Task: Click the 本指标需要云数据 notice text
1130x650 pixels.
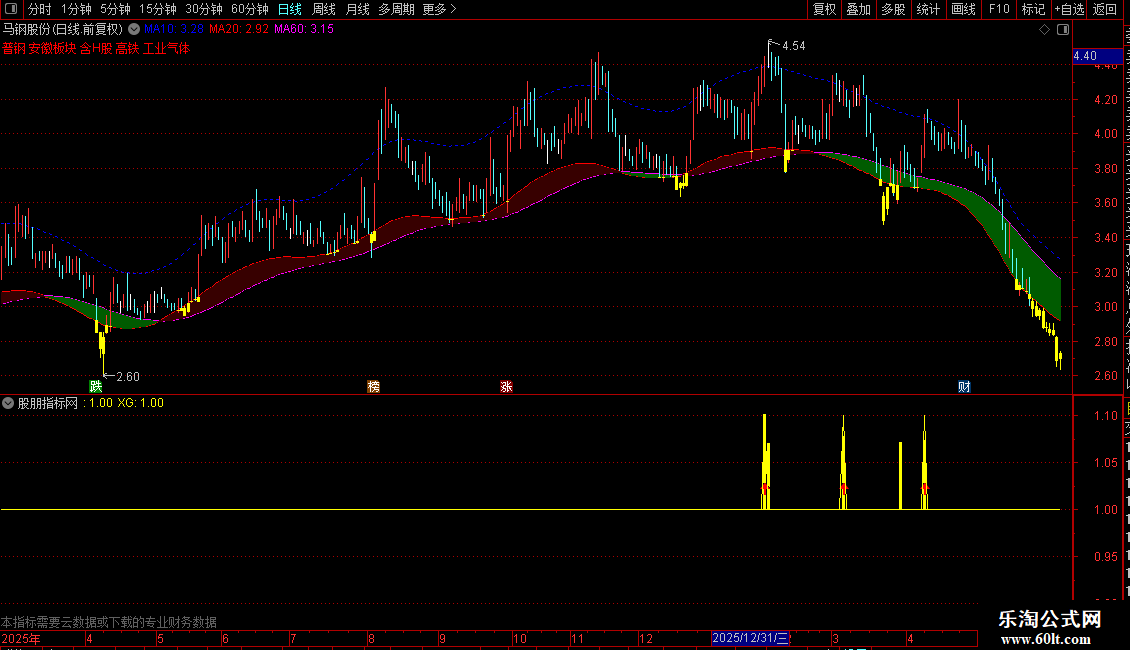Action: [x=109, y=622]
